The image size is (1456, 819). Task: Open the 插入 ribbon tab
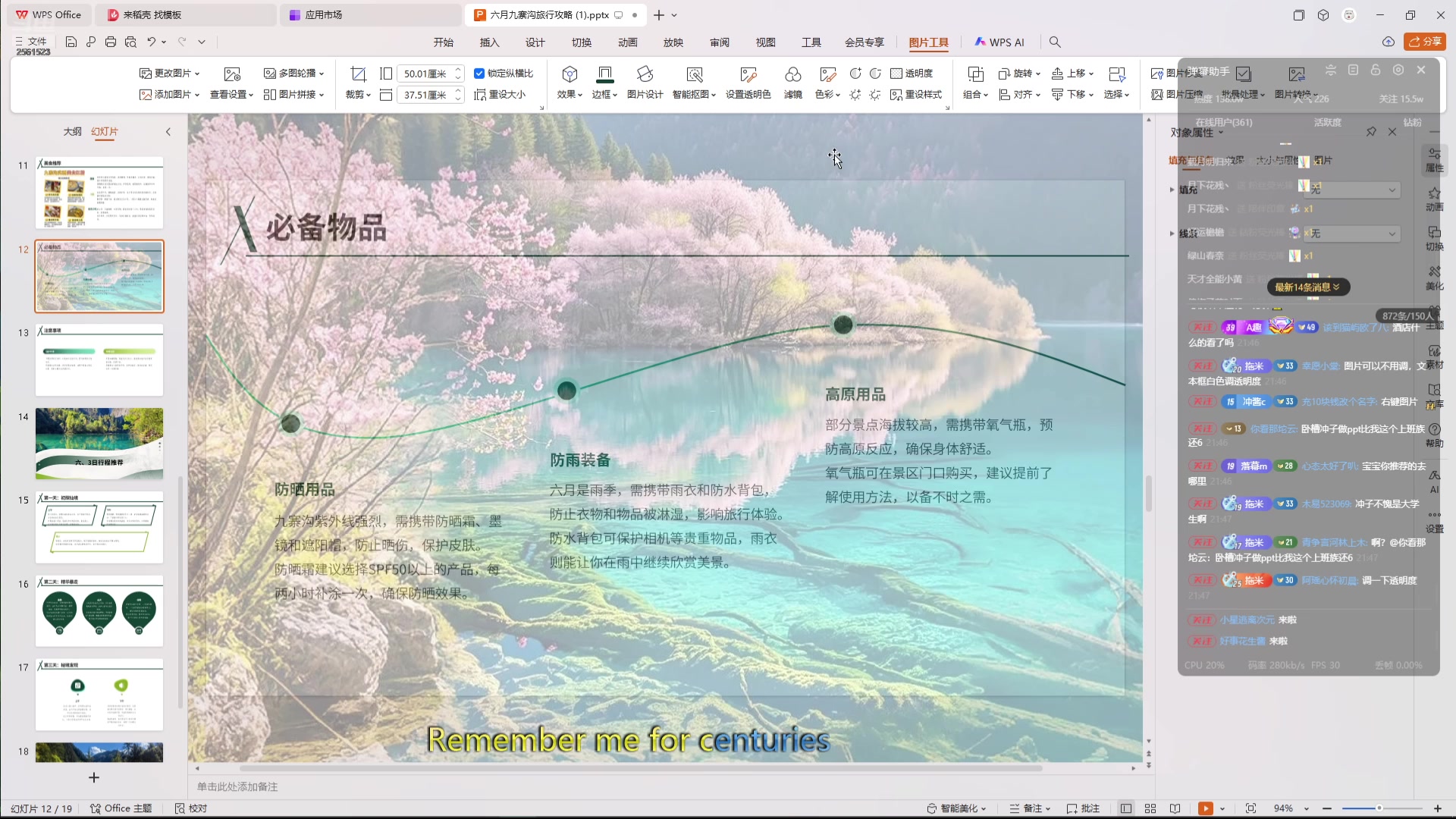(490, 42)
